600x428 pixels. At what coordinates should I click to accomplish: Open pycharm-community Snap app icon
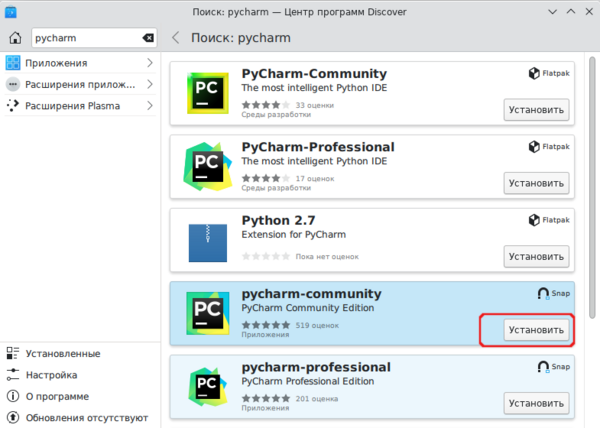click(208, 313)
